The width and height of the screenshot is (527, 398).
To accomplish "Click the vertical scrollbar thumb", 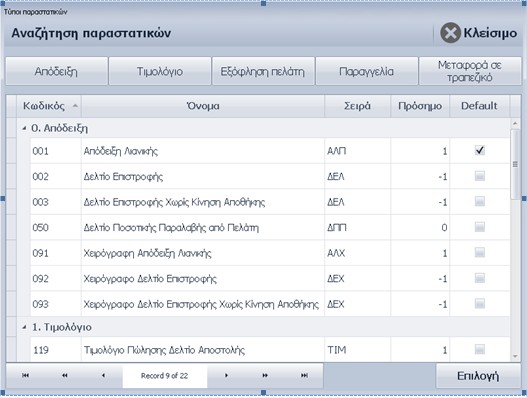I will 515,164.
